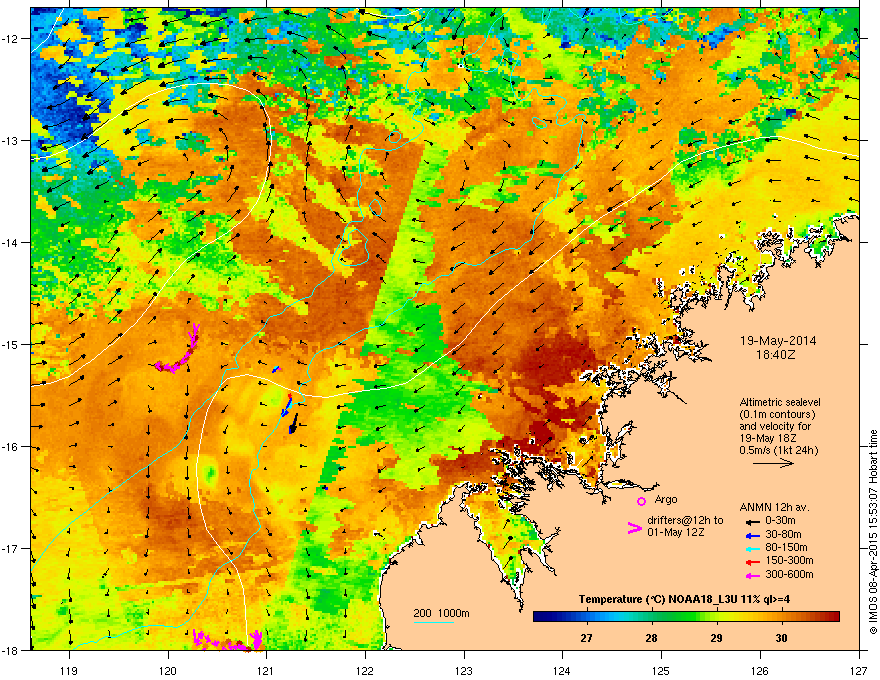Click the black 0-30m arrow legend symbol
Screen dimensions: 880x680
[x=753, y=522]
